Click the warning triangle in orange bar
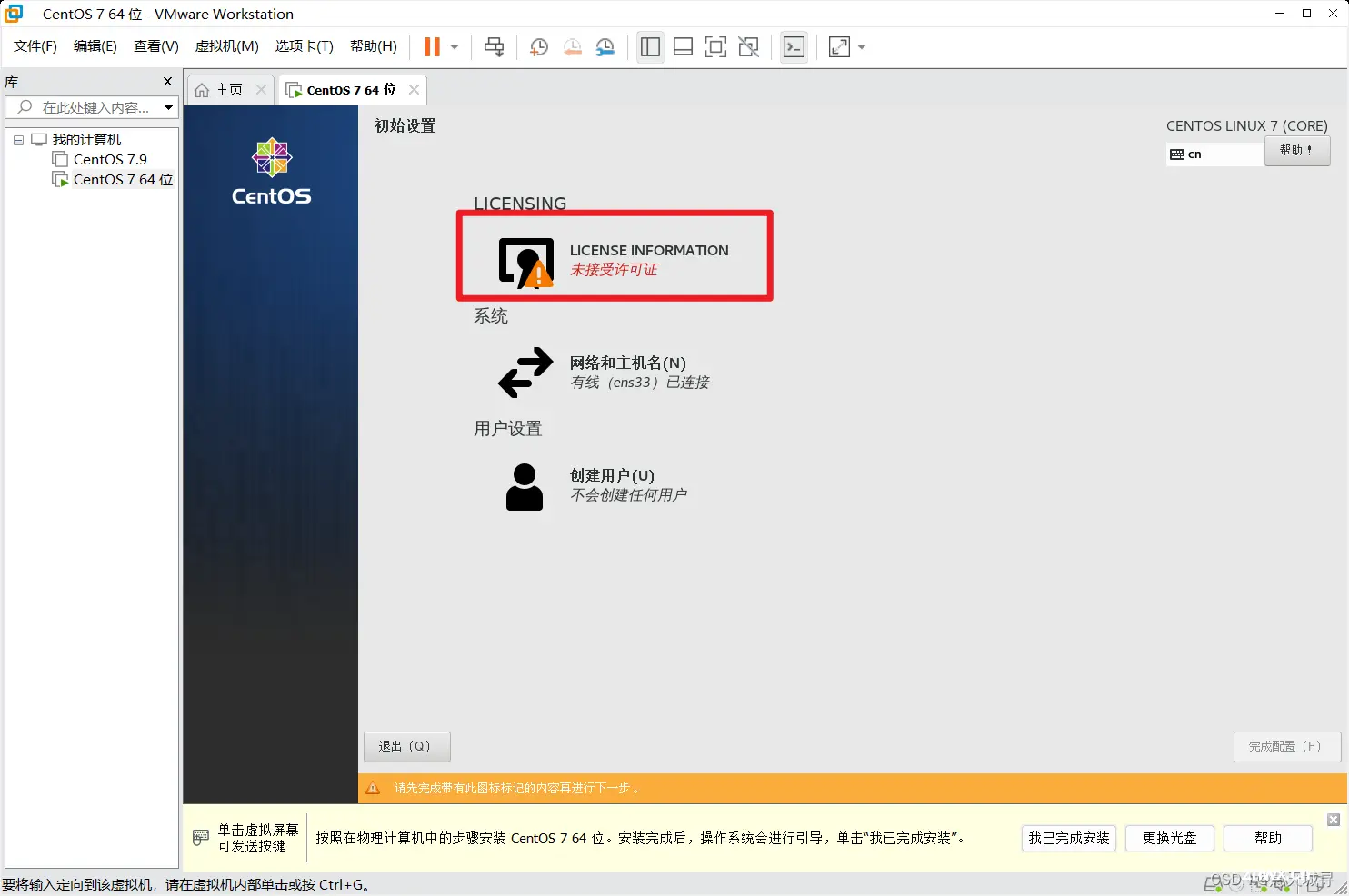 tap(373, 789)
